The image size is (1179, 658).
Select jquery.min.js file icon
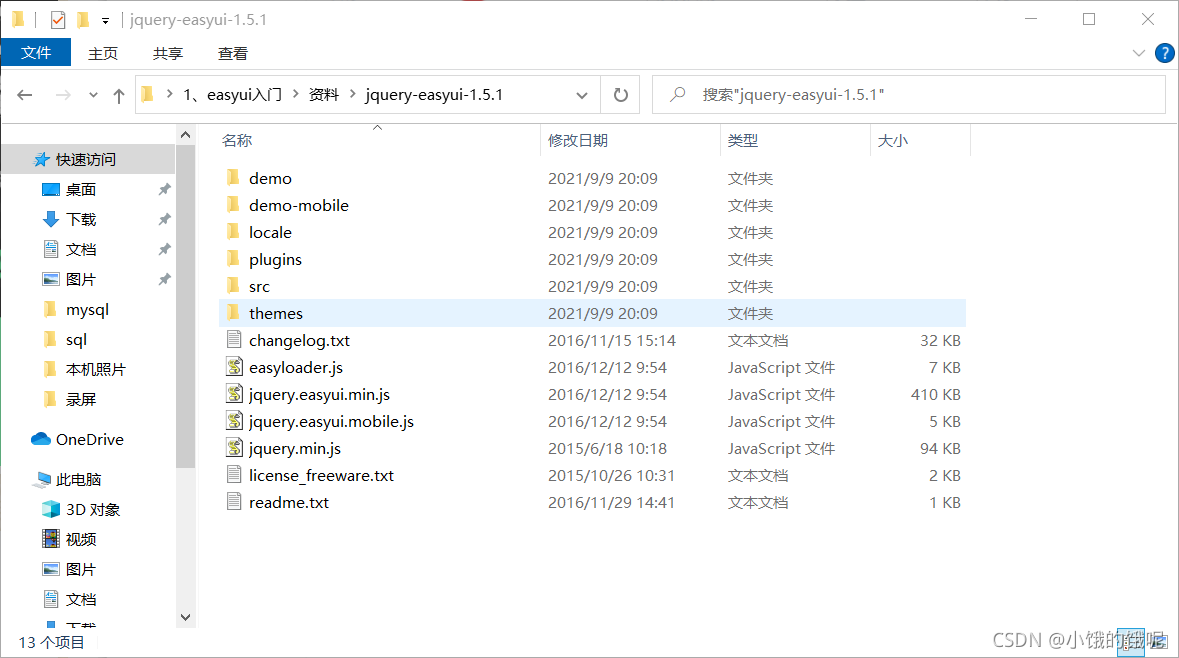coord(234,447)
